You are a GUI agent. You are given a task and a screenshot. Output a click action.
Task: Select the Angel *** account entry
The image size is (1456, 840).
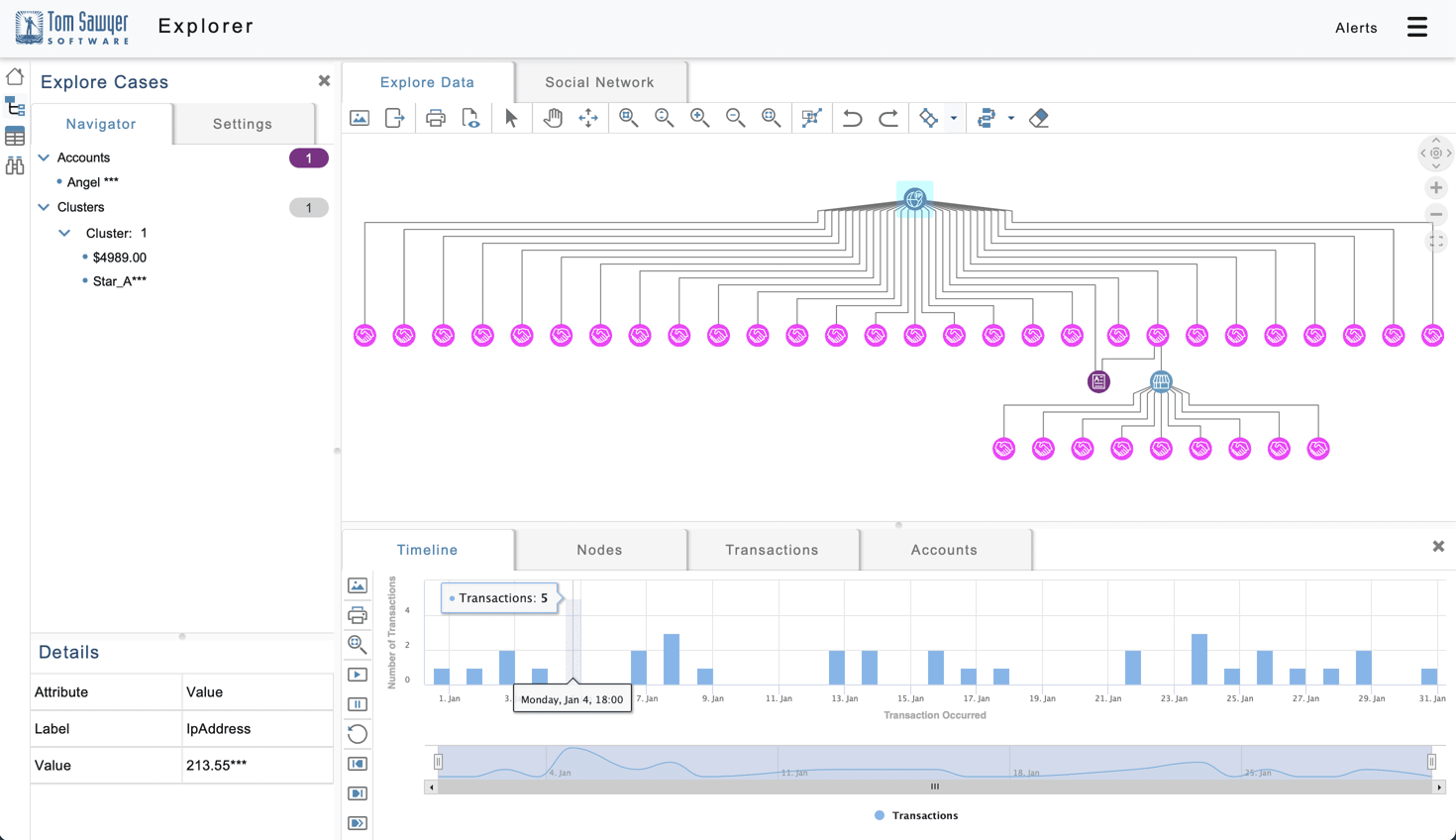point(91,181)
